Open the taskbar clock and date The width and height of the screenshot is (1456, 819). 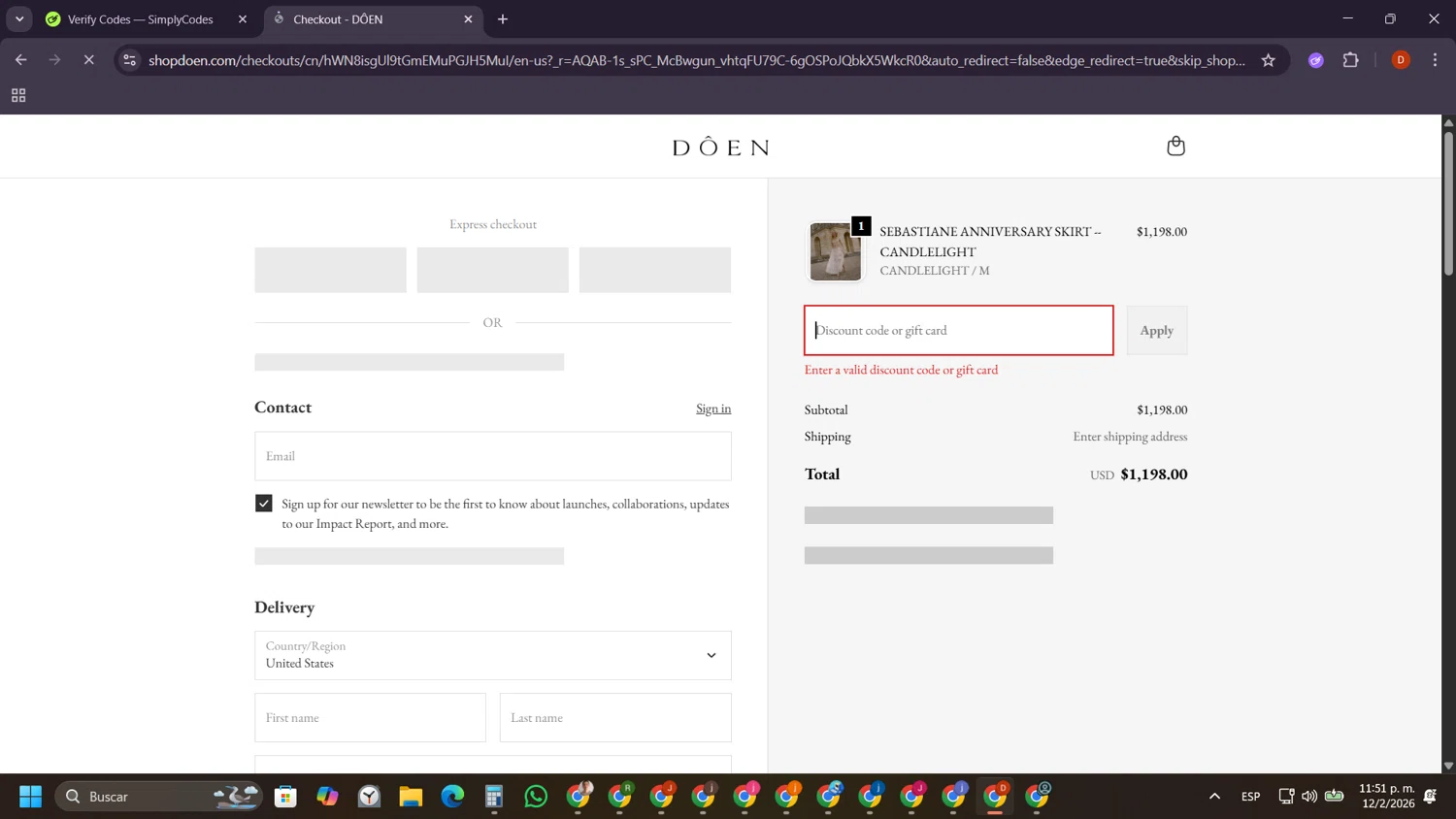(1387, 797)
